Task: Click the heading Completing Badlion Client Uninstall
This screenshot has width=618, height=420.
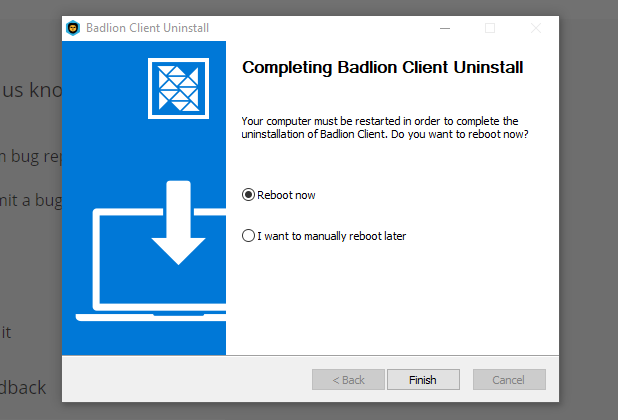Action: click(x=383, y=67)
